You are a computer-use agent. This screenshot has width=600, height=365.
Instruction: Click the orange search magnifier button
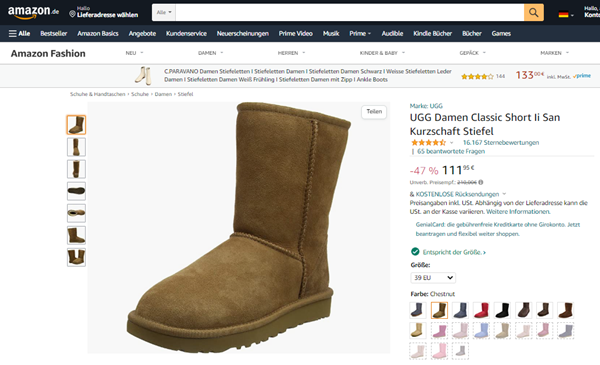pyautogui.click(x=533, y=13)
